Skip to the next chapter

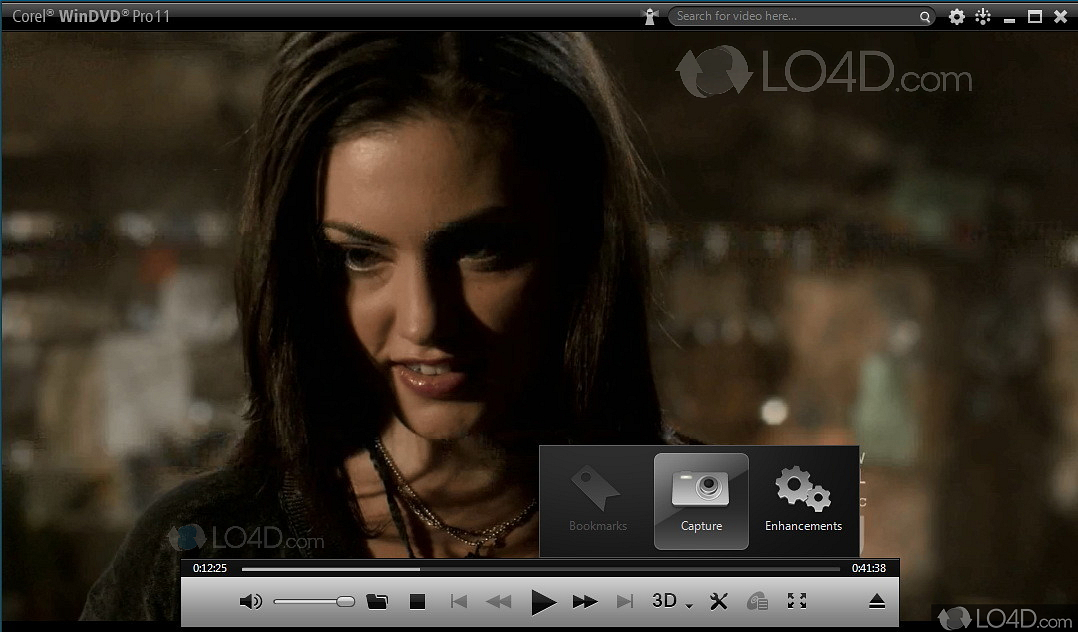(625, 600)
